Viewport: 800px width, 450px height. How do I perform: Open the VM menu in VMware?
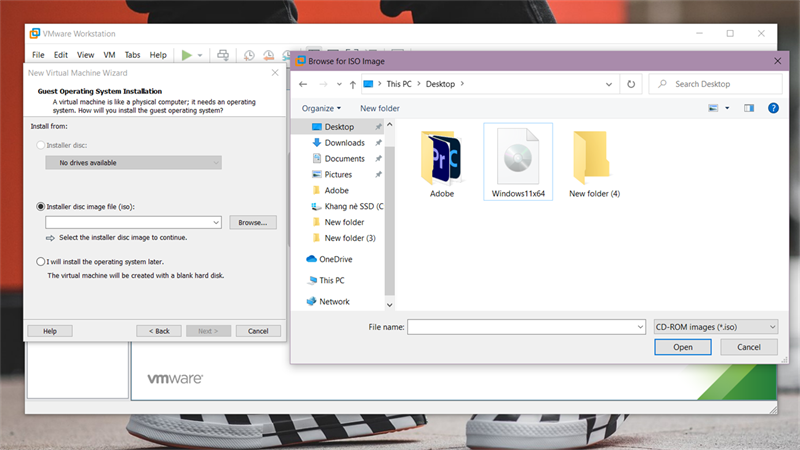point(110,55)
